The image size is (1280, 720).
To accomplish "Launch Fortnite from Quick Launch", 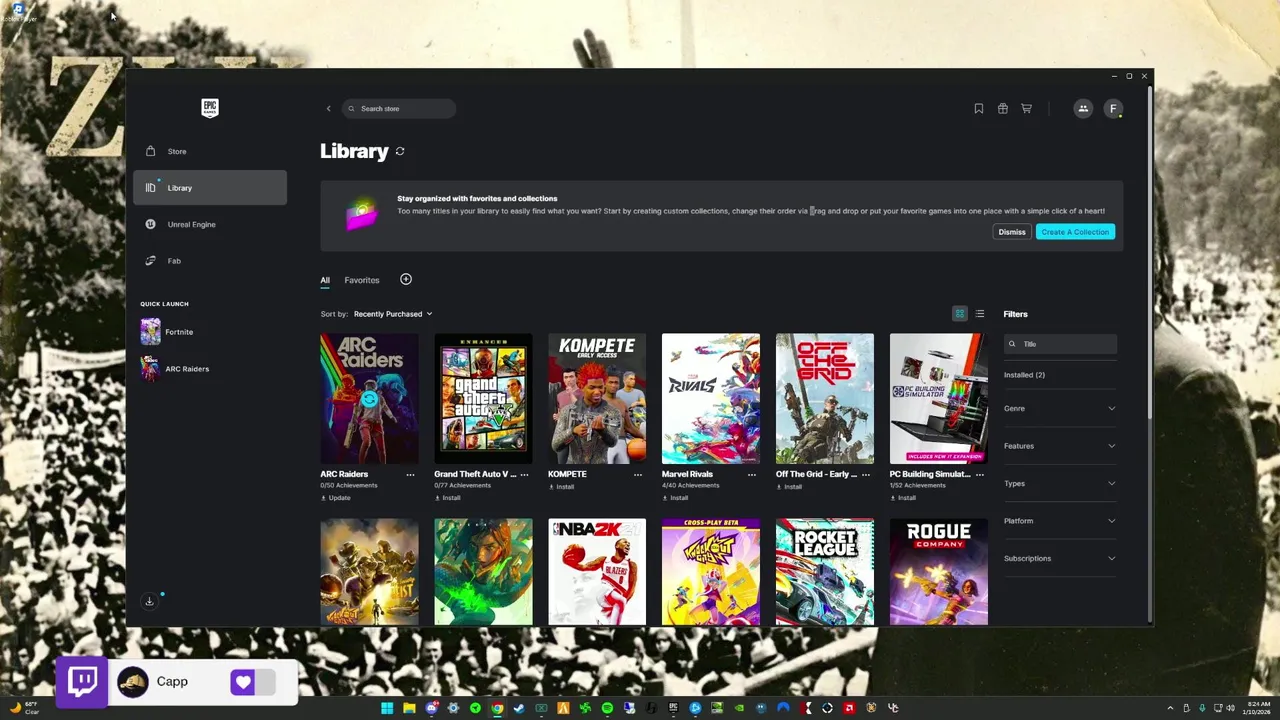I will coord(168,332).
